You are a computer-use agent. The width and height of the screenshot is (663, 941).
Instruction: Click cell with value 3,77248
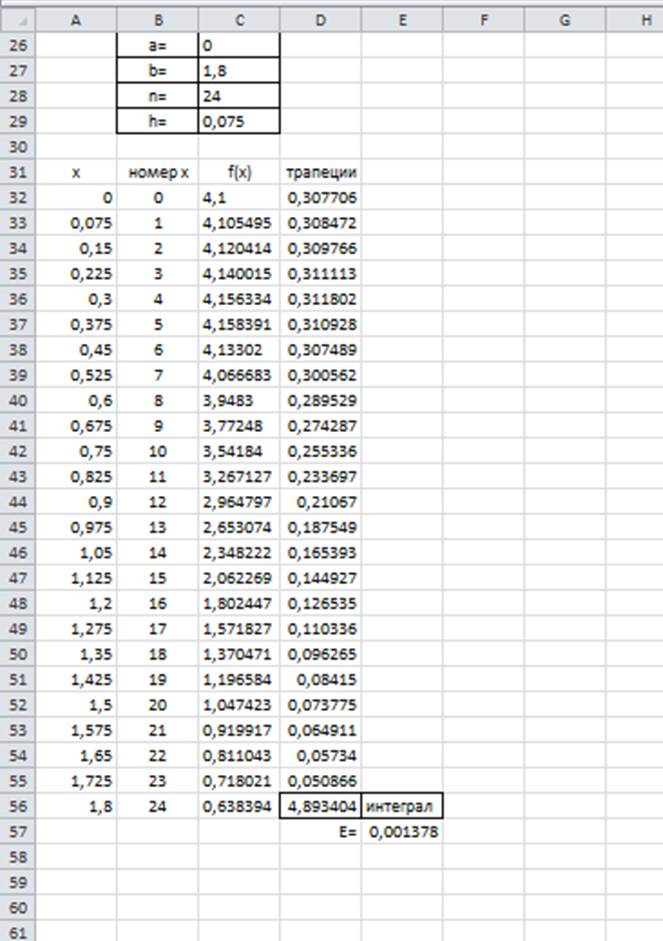[239, 426]
